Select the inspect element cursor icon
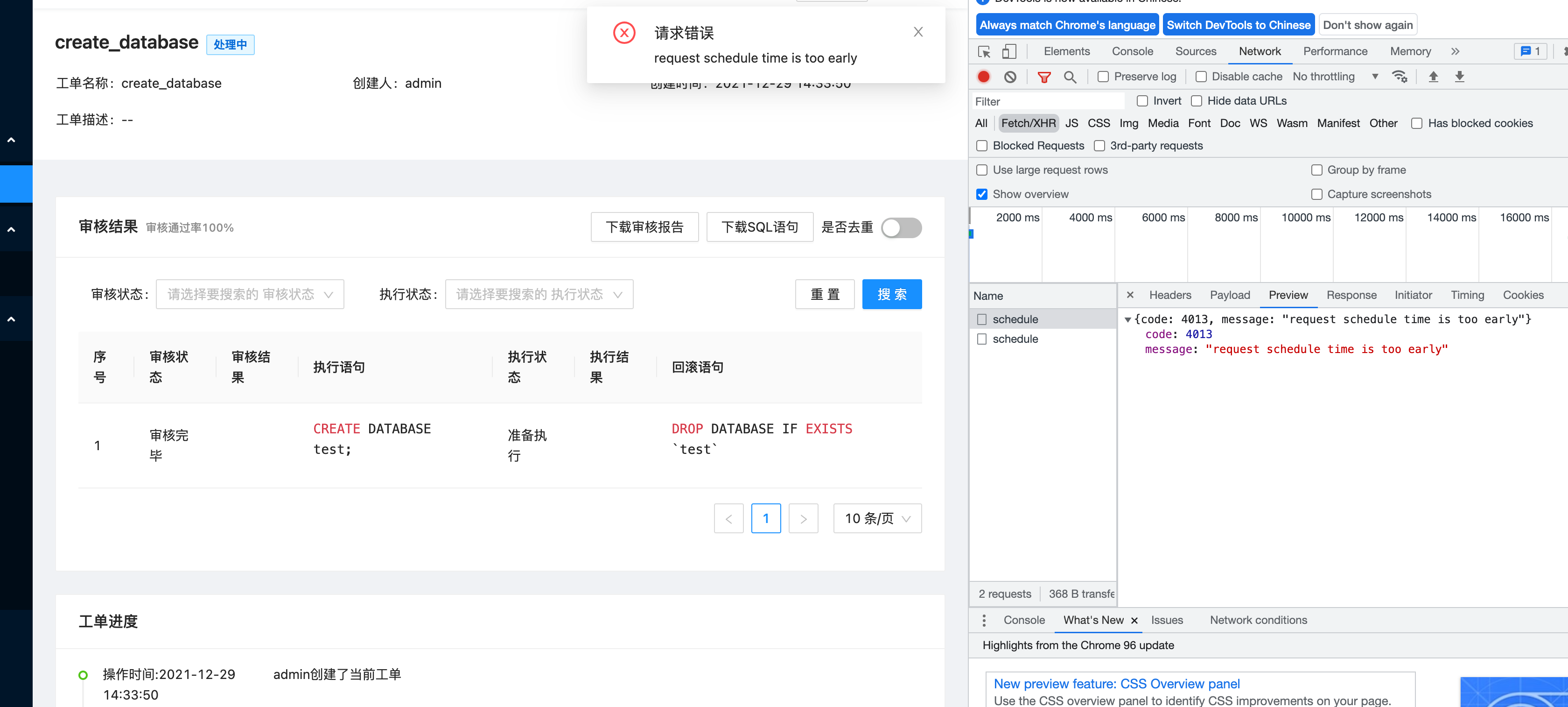 (x=984, y=51)
